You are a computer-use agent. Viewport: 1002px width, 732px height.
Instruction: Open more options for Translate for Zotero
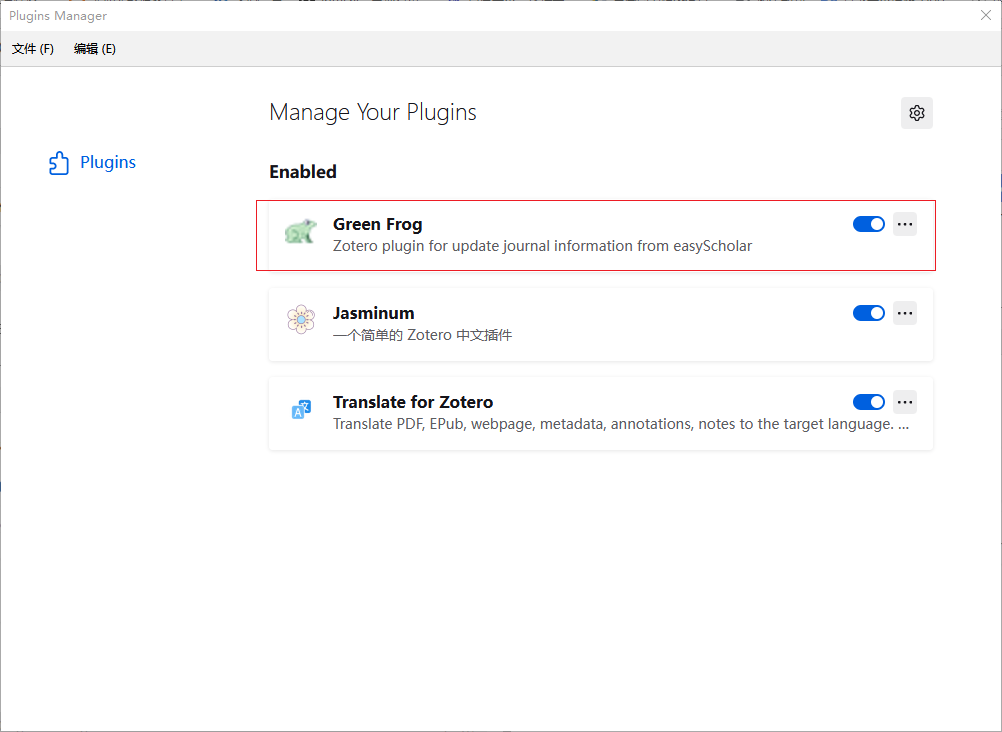pos(905,401)
